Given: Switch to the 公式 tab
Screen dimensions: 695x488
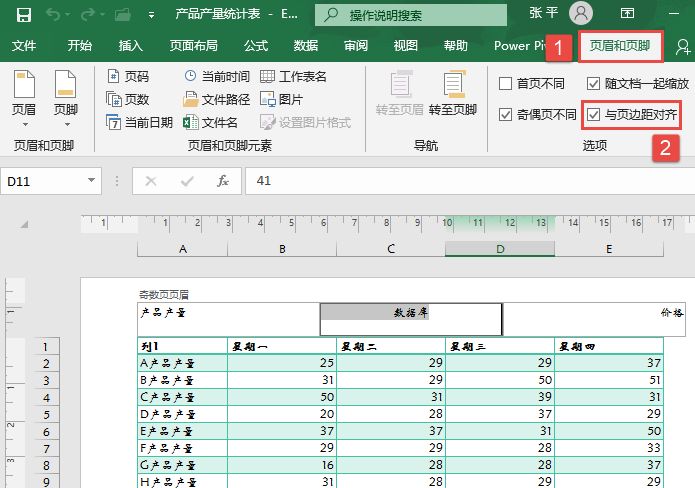Looking at the screenshot, I should tap(256, 46).
